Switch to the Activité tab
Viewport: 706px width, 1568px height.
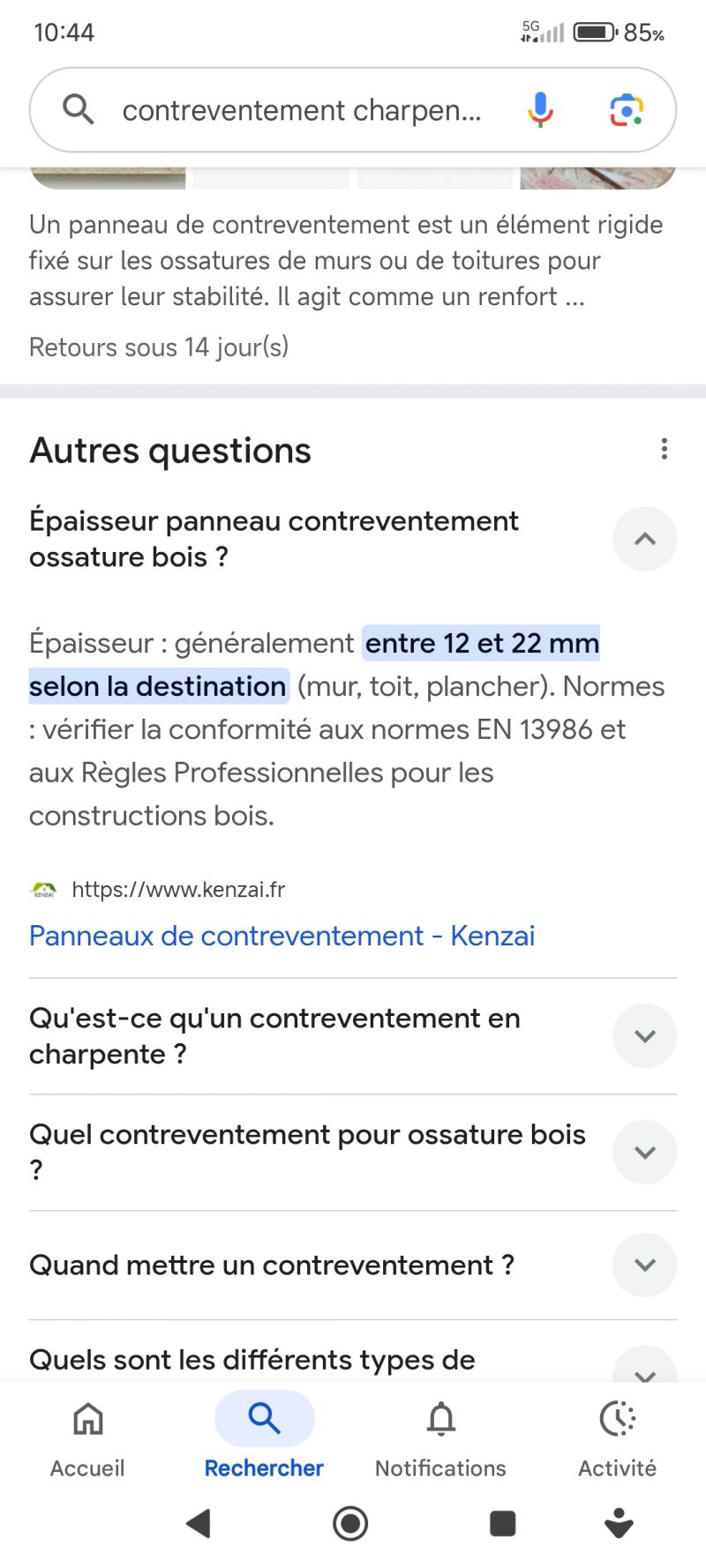tap(617, 1437)
